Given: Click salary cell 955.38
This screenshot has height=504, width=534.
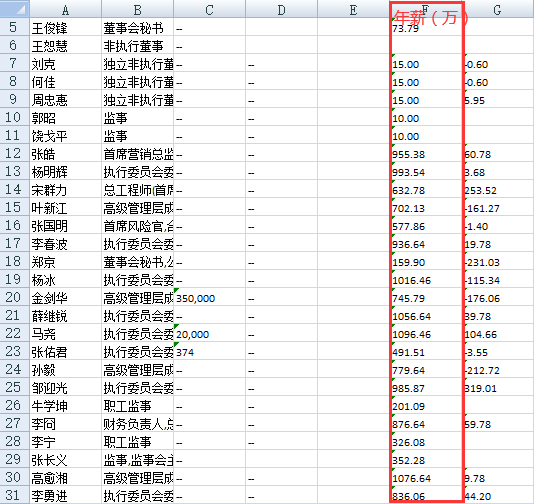Looking at the screenshot, I should coord(426,153).
